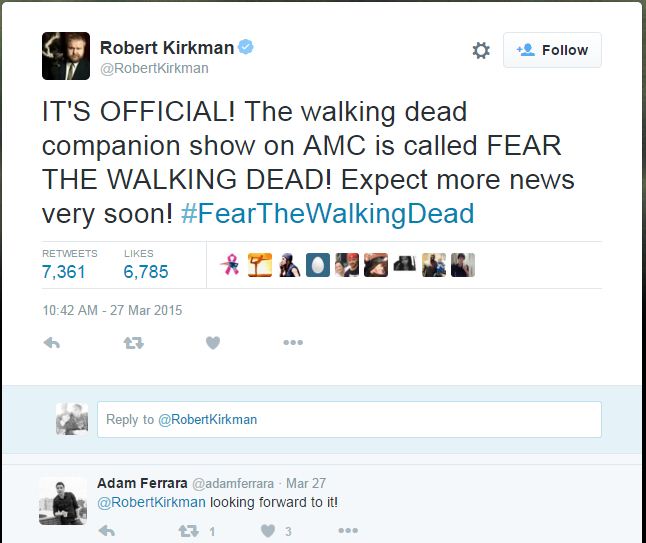Open the three-dots more options on main tweet
The image size is (646, 543).
point(292,342)
